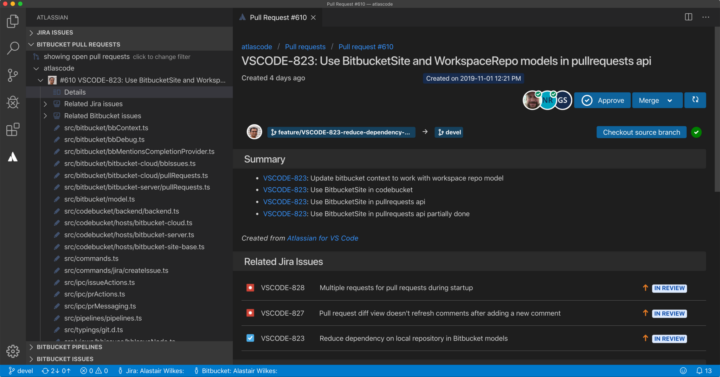Click the task checkbox icon for VSCODE-823

click(x=250, y=338)
